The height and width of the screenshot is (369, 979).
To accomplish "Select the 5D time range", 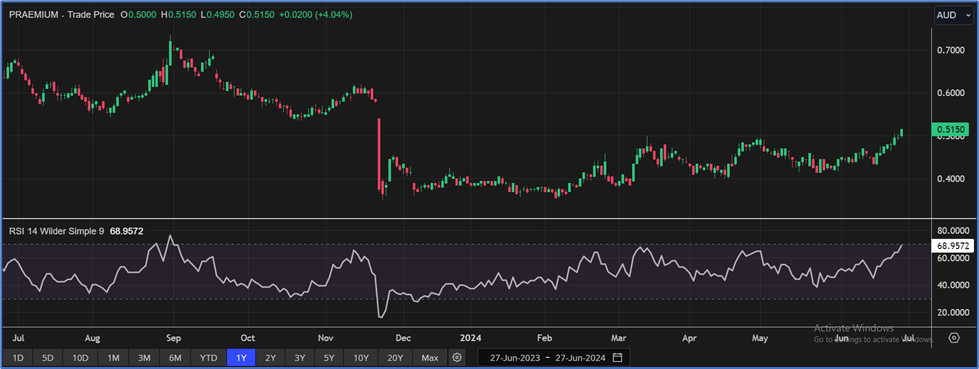I will point(48,358).
